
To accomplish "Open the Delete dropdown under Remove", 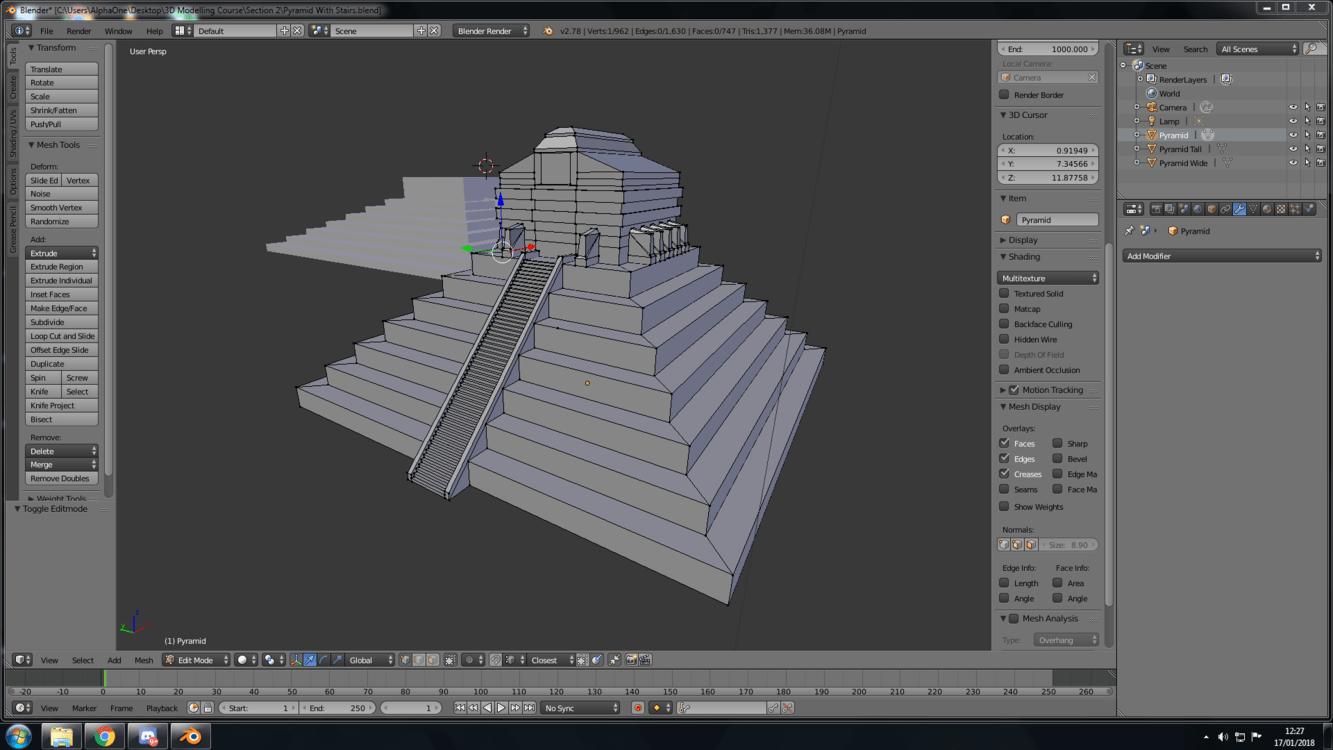I will [62, 451].
